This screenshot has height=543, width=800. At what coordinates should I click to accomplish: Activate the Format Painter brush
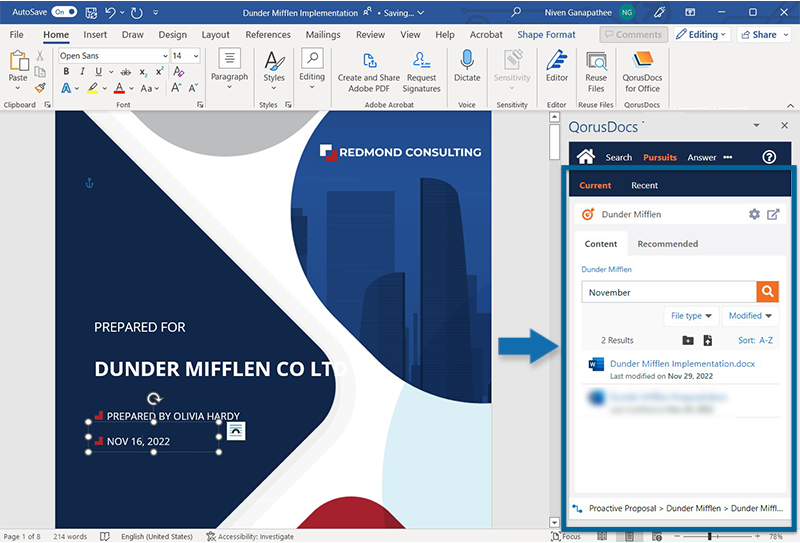(x=40, y=88)
